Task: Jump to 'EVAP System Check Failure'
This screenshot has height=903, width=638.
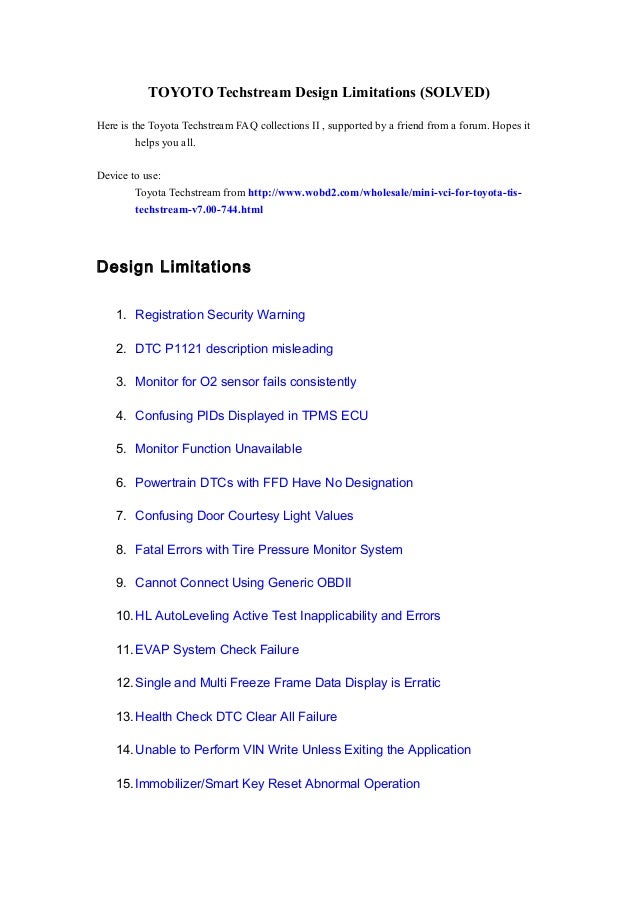Action: click(217, 650)
